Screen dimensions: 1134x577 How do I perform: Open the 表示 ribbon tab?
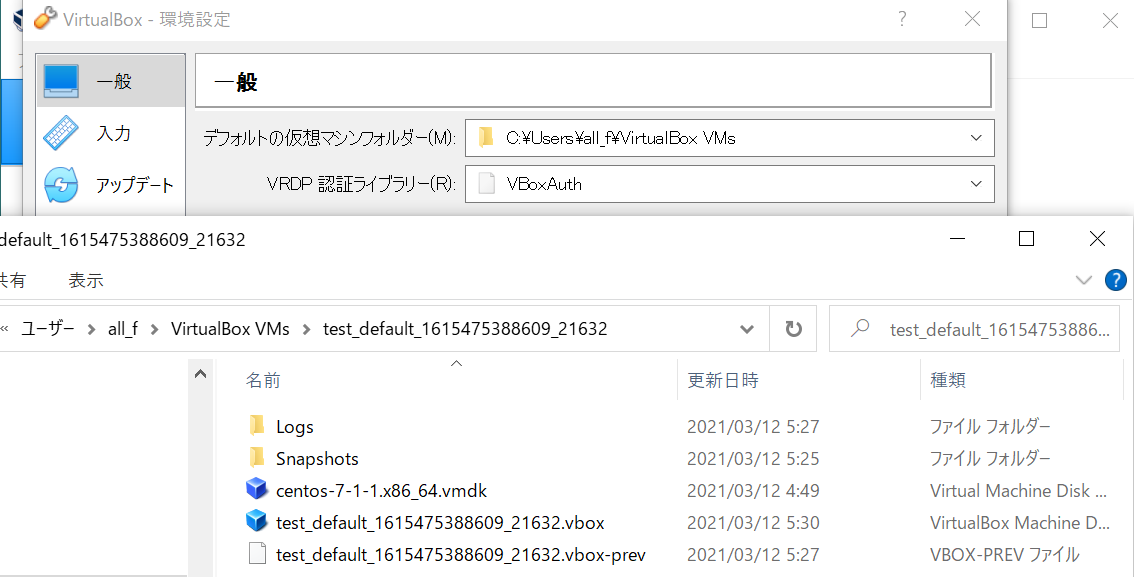coord(85,281)
